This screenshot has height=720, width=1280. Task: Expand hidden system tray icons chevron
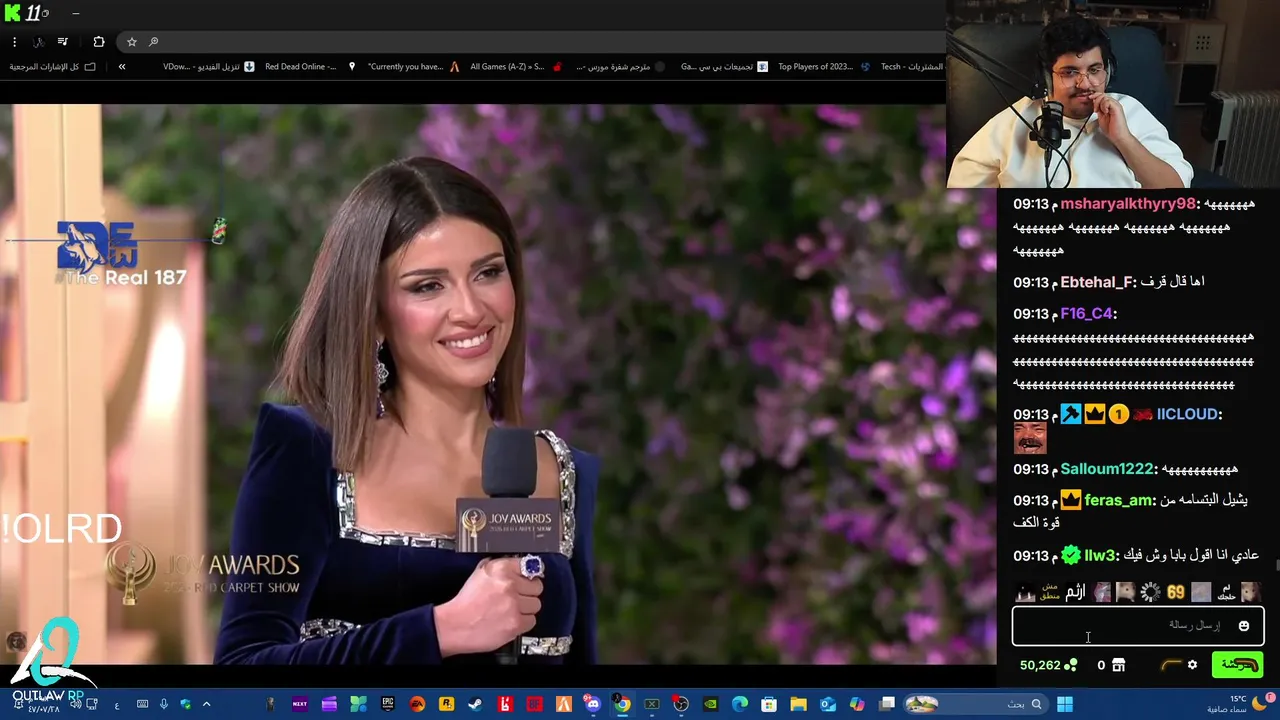(207, 704)
